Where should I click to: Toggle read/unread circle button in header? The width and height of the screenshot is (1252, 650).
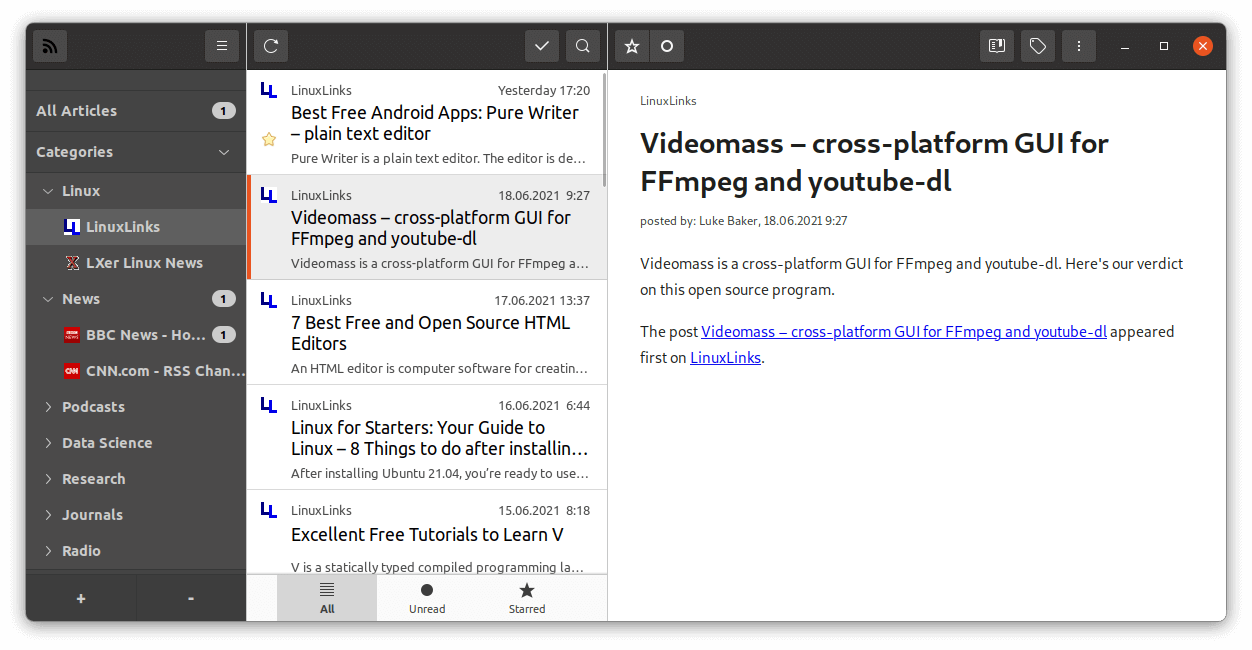pos(667,46)
